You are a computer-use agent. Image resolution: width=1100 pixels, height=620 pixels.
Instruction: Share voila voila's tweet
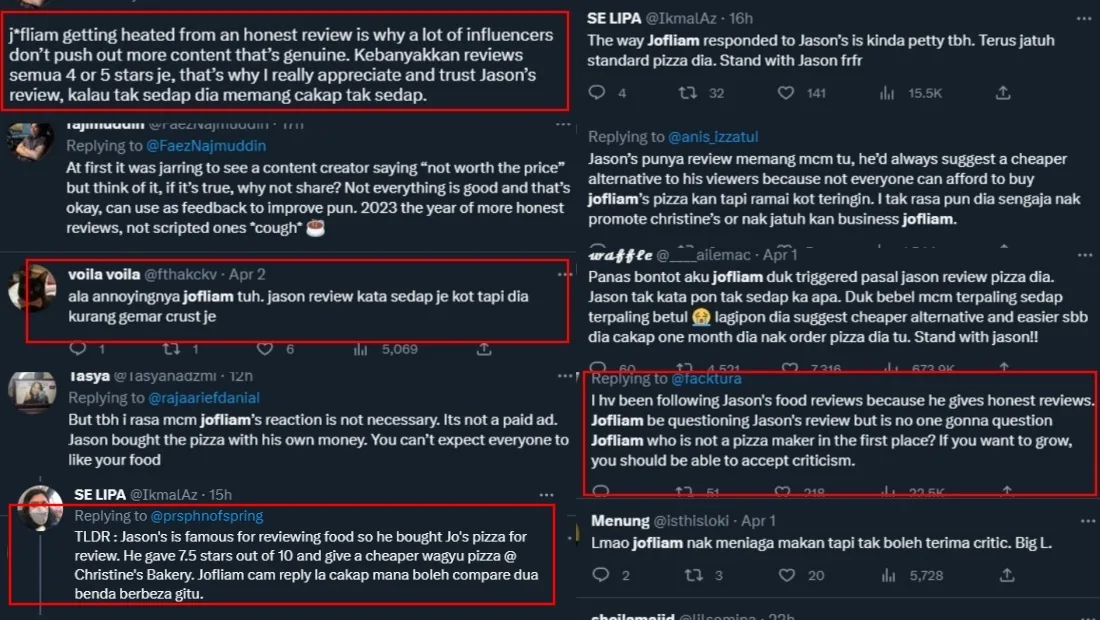click(x=484, y=349)
